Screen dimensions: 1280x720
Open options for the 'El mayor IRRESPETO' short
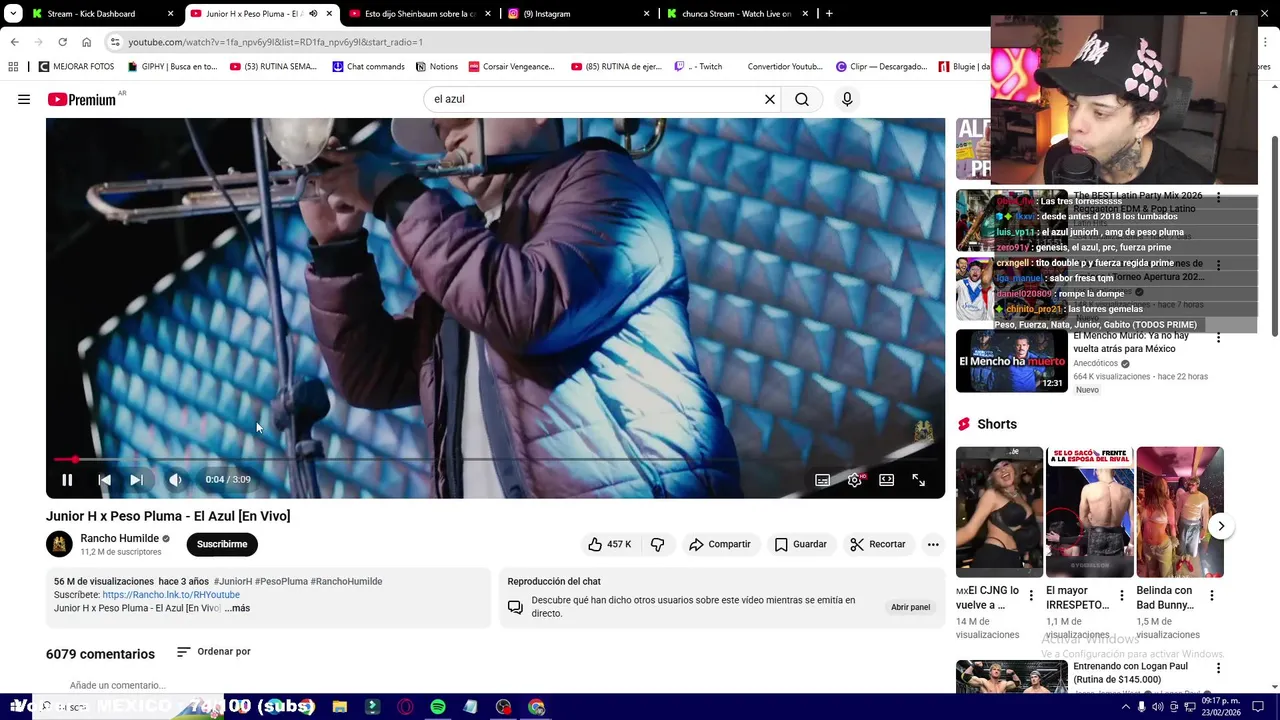click(1121, 596)
